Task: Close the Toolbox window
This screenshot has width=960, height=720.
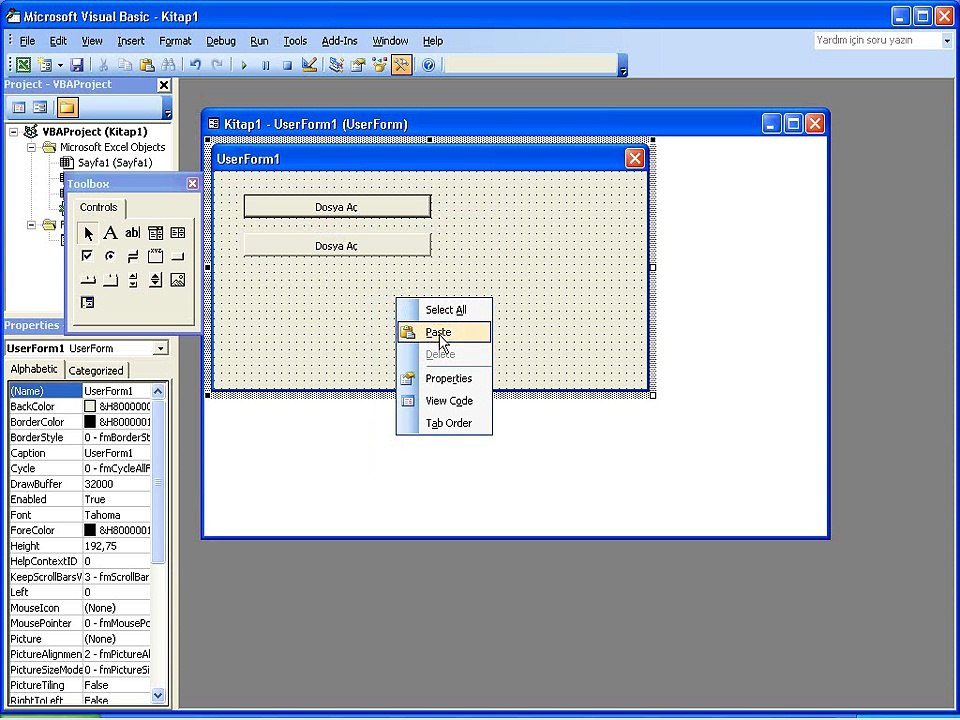Action: 192,184
